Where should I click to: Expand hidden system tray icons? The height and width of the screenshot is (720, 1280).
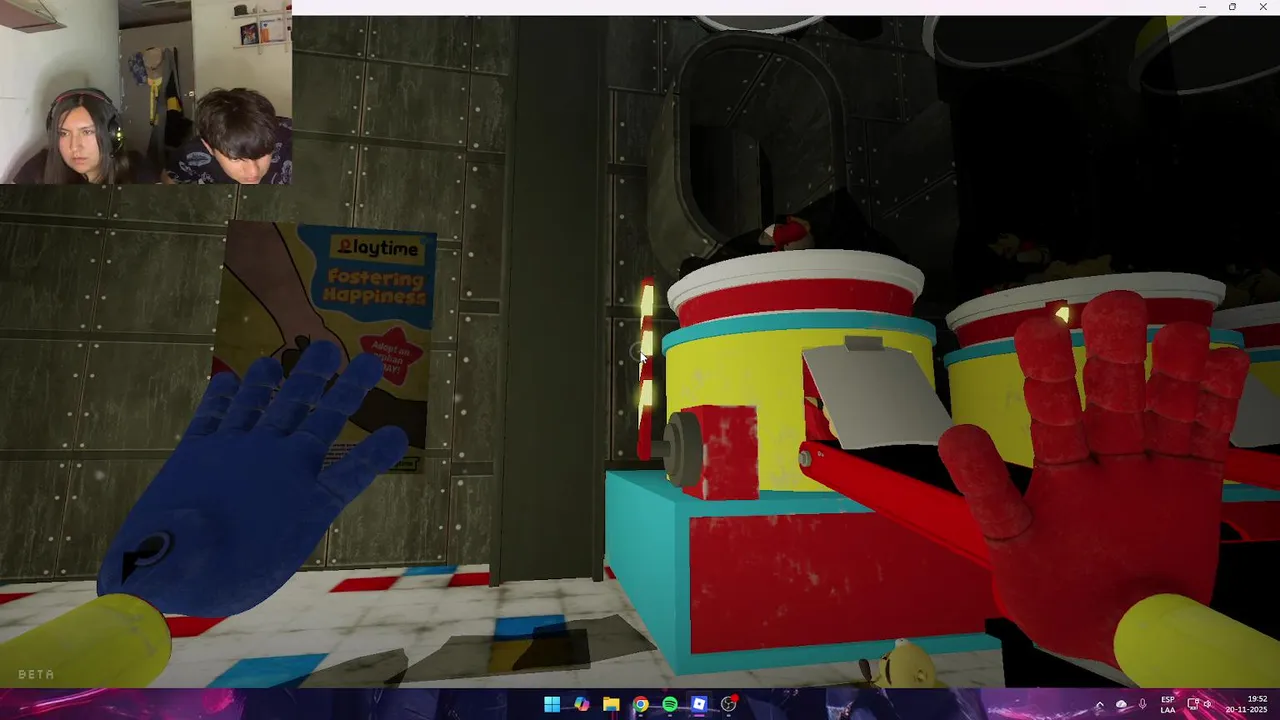tap(1099, 704)
